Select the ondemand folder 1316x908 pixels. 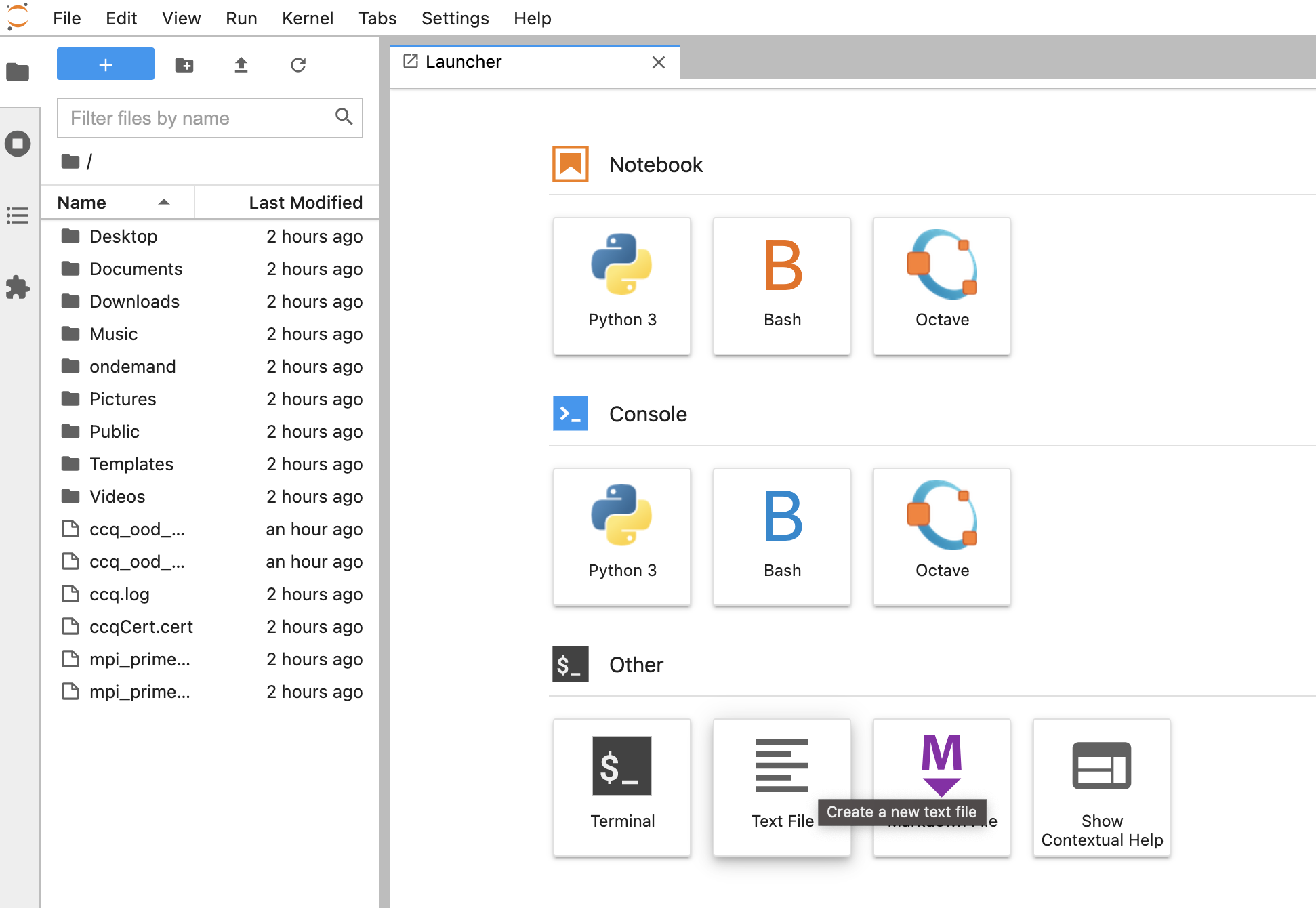(210, 367)
